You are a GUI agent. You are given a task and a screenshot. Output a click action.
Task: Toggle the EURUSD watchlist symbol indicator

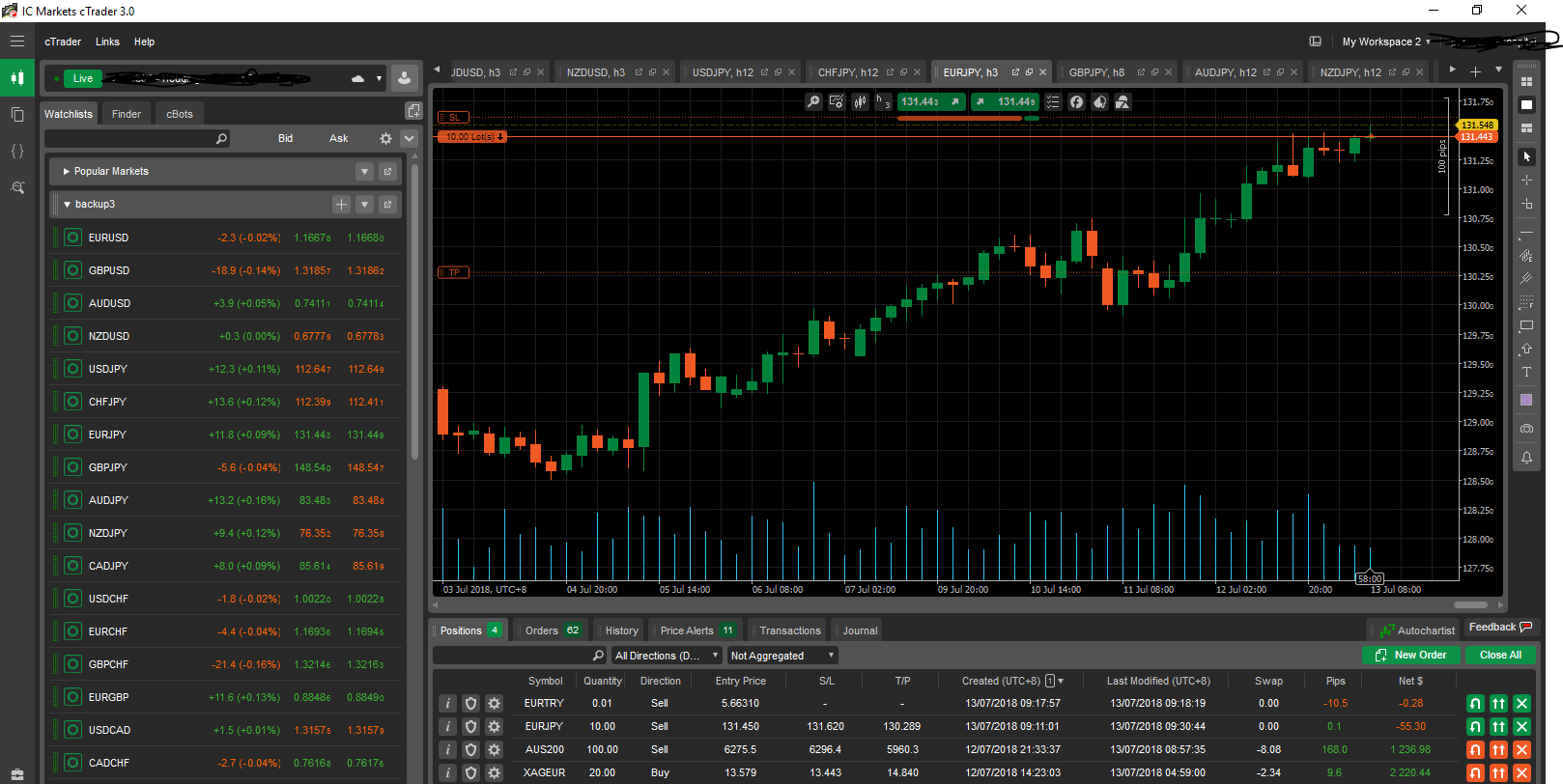72,238
